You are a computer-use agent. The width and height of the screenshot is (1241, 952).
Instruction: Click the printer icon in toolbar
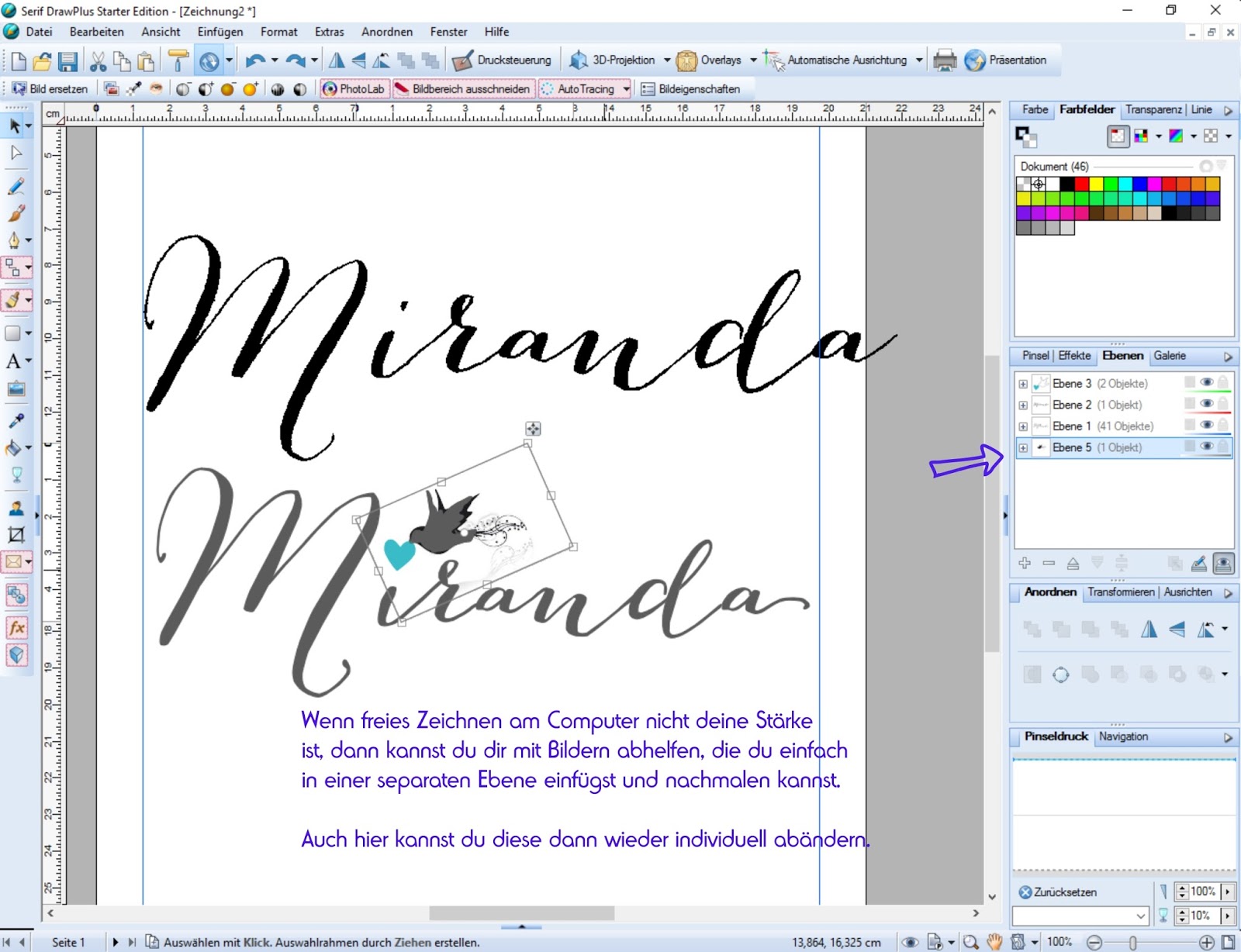pyautogui.click(x=945, y=60)
